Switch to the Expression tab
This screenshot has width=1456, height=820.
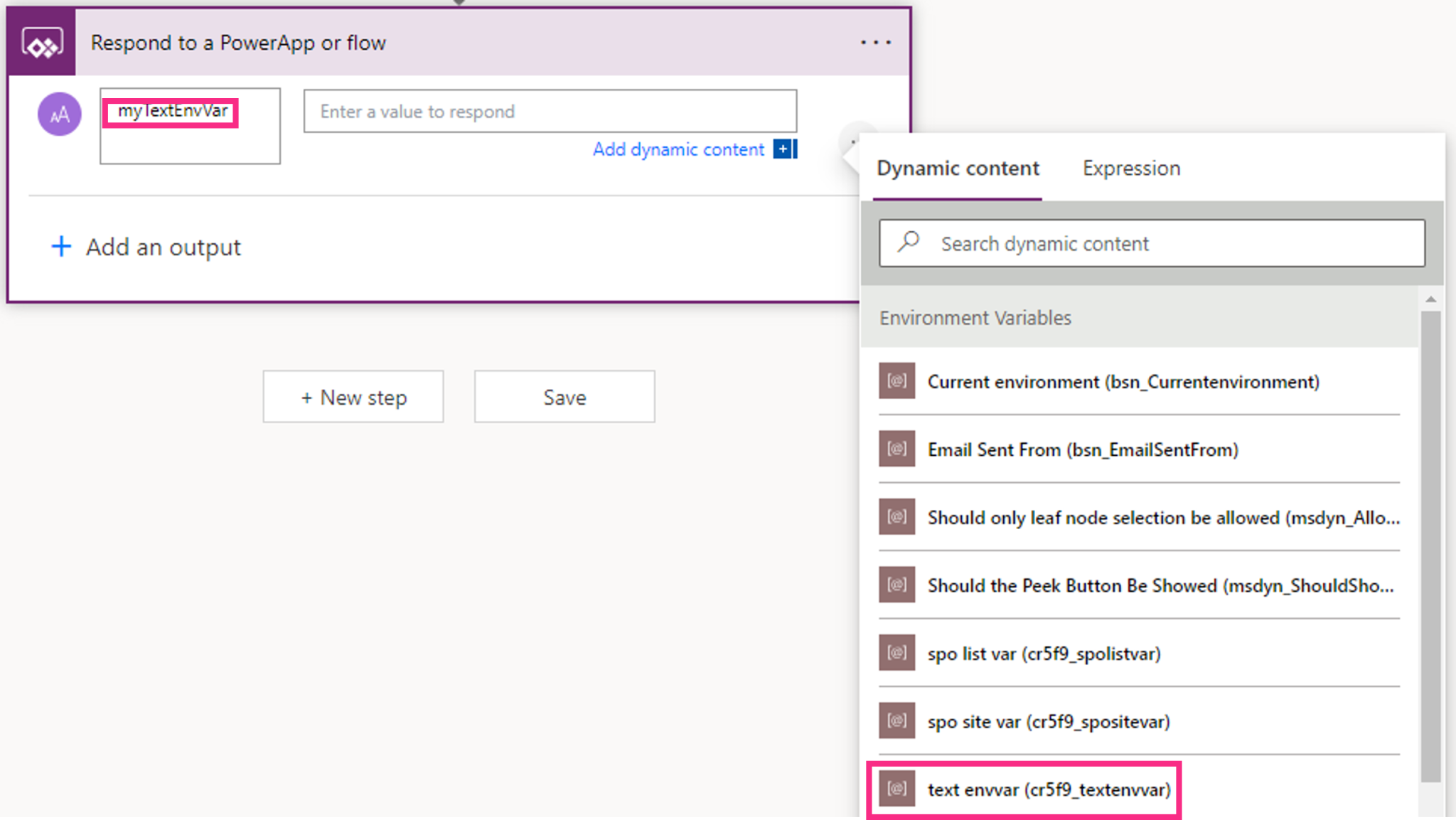[1130, 169]
